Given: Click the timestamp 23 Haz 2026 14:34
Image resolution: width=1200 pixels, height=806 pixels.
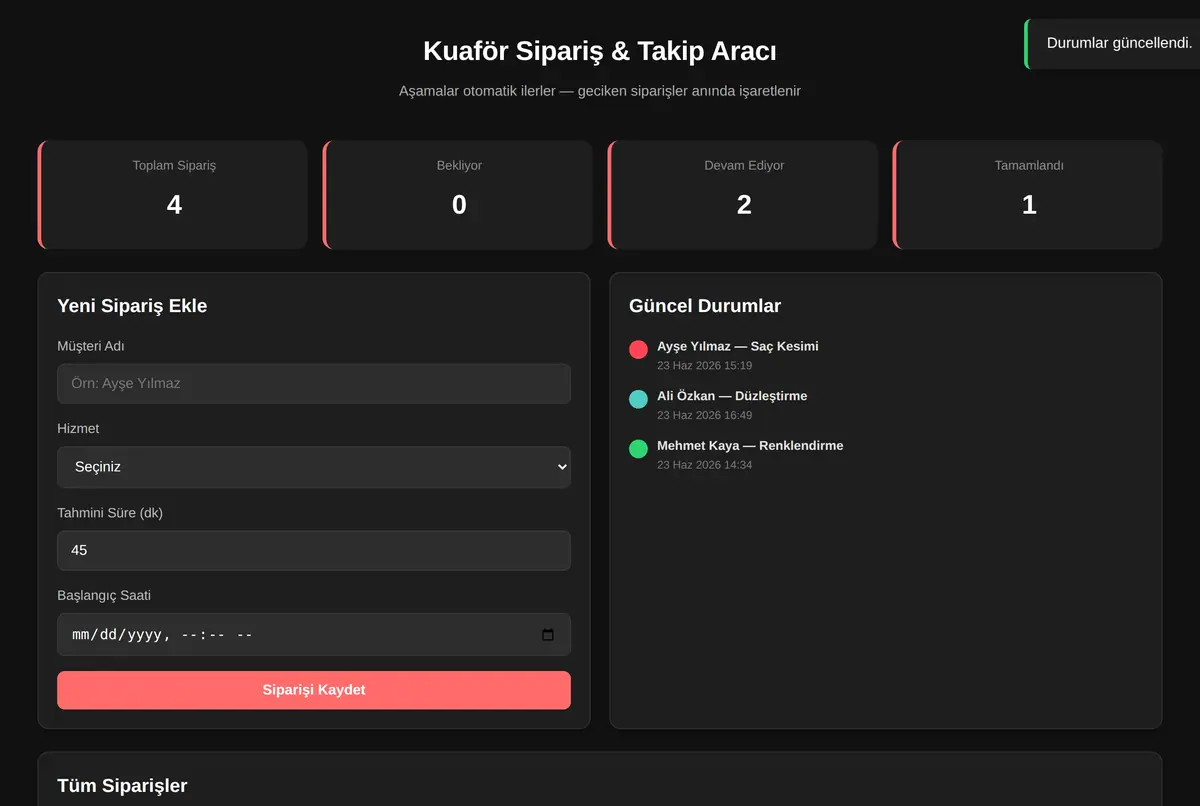Looking at the screenshot, I should 704,465.
